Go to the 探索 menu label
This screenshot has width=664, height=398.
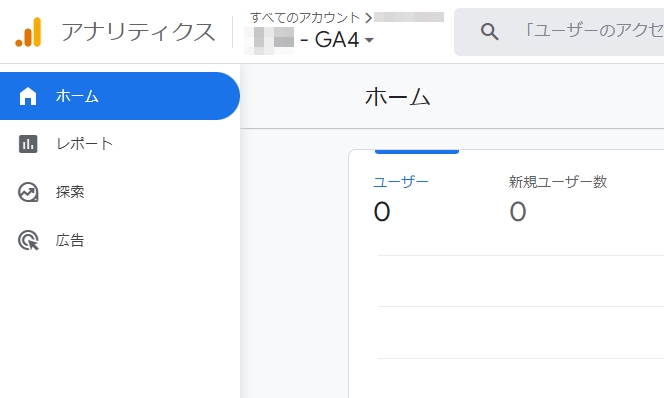(70, 192)
